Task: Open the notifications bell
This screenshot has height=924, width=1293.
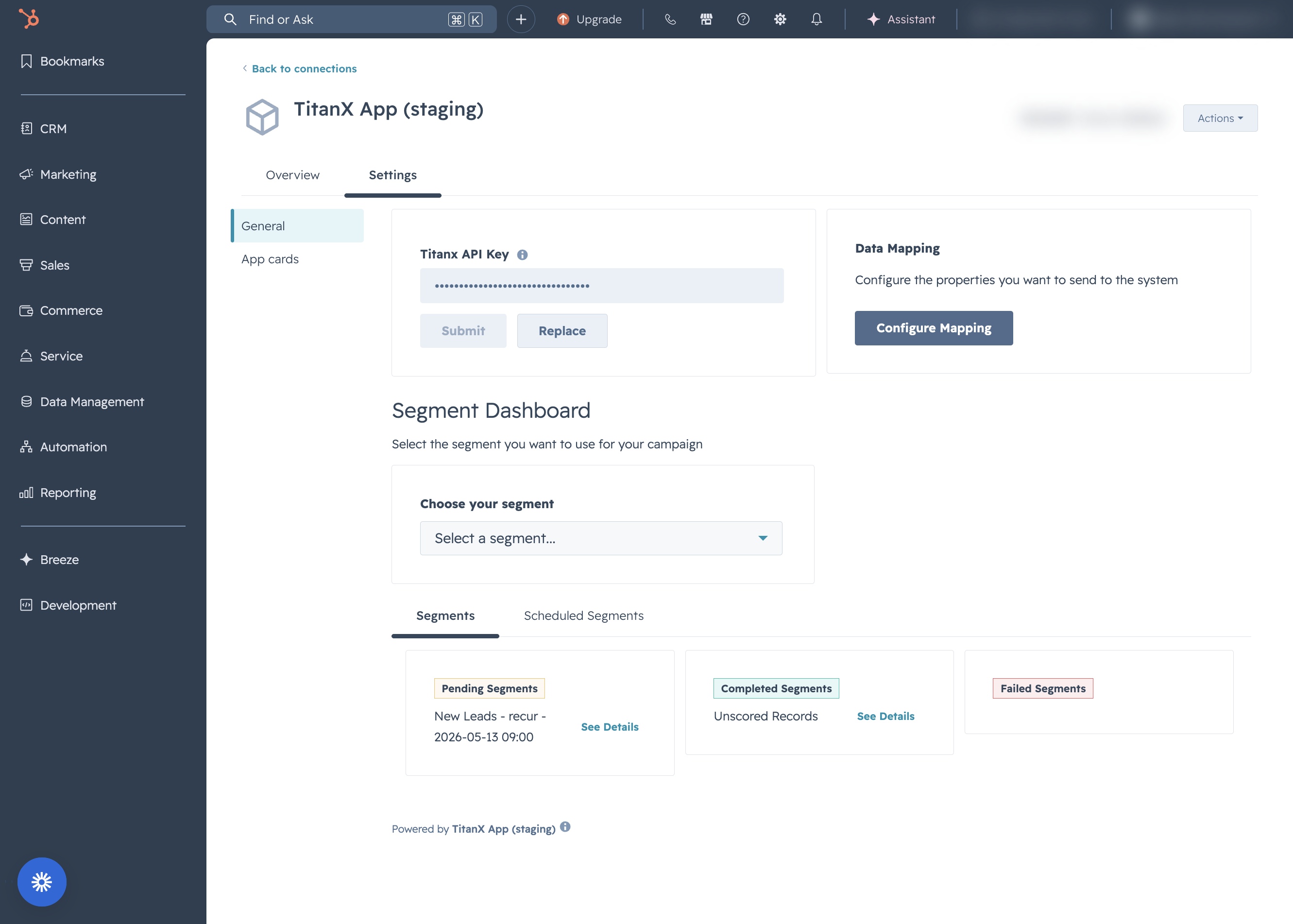Action: (x=817, y=19)
